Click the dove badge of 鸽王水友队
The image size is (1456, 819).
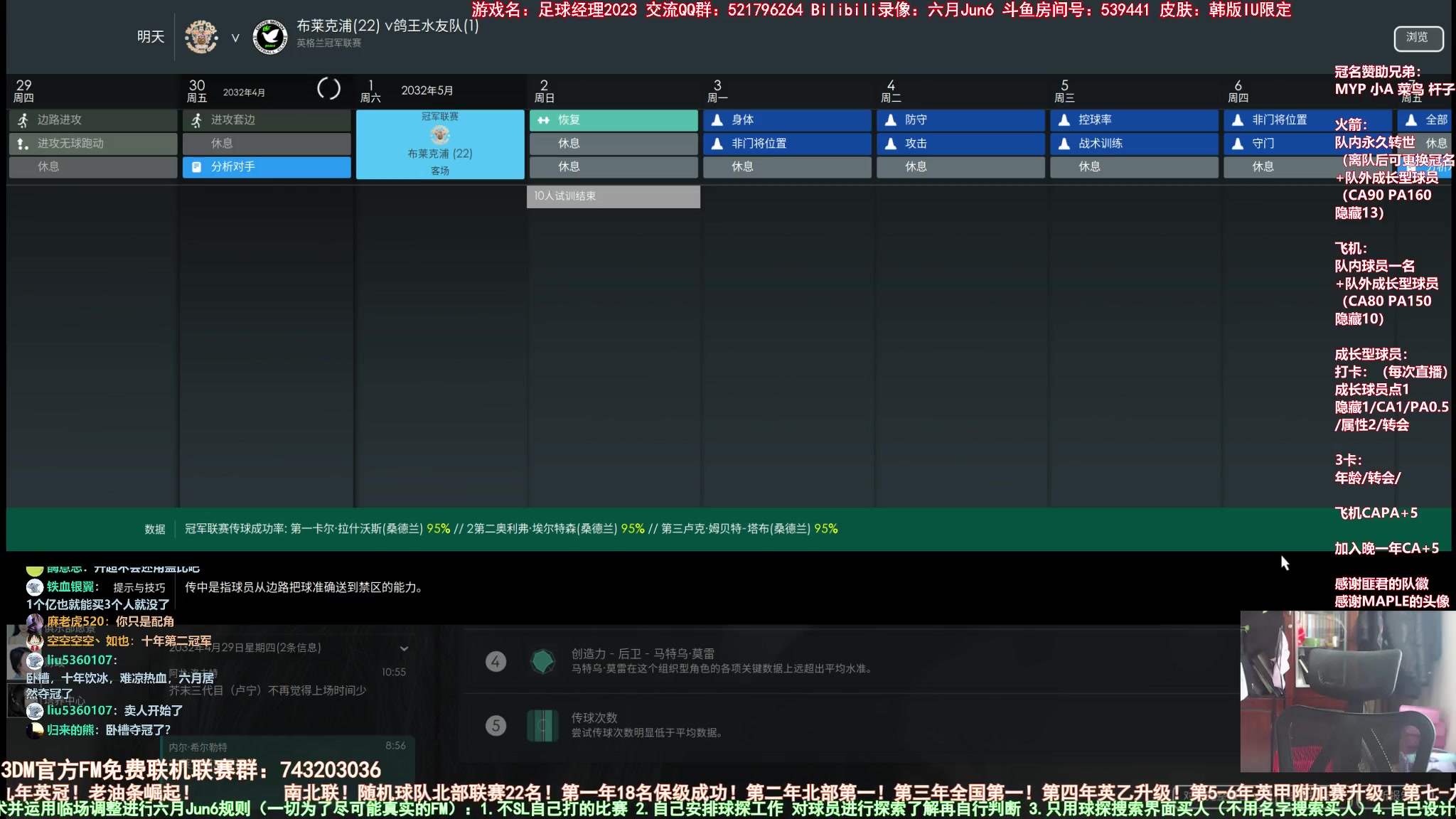click(270, 37)
